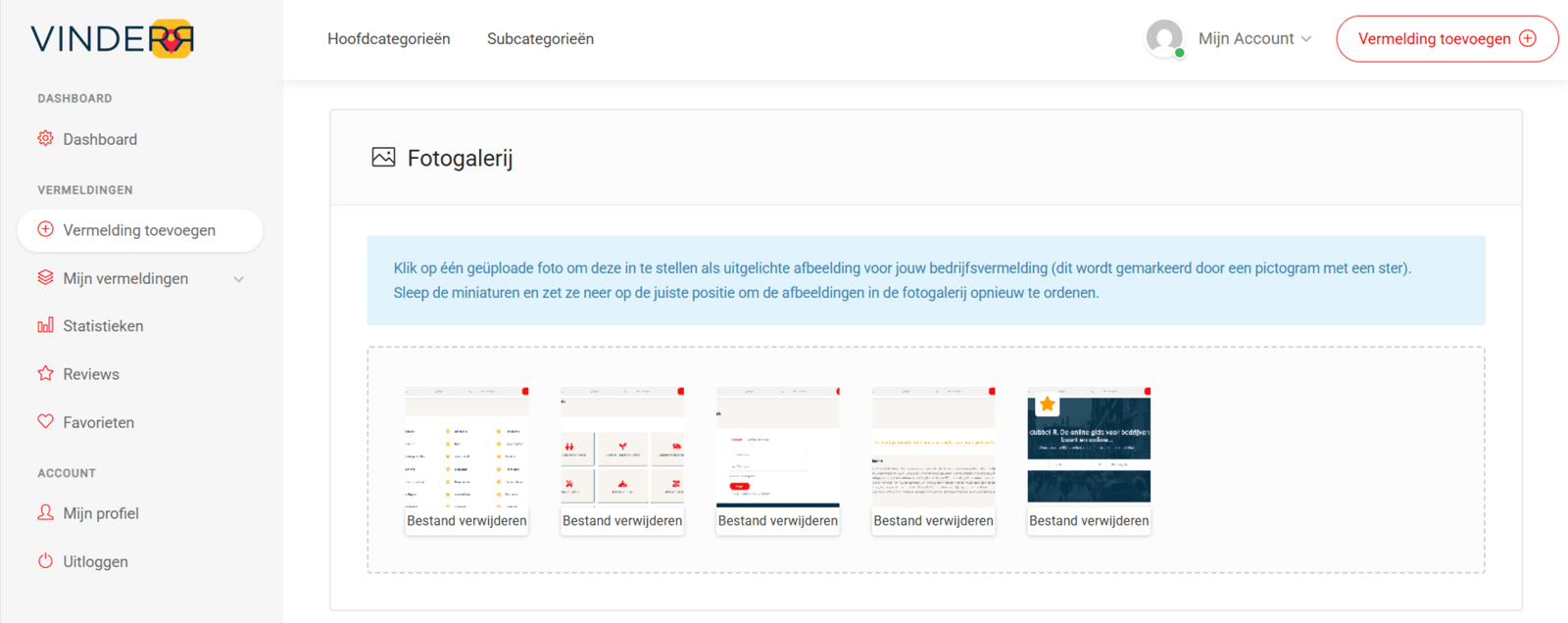Open the heart icon for Favorieten

click(x=45, y=421)
